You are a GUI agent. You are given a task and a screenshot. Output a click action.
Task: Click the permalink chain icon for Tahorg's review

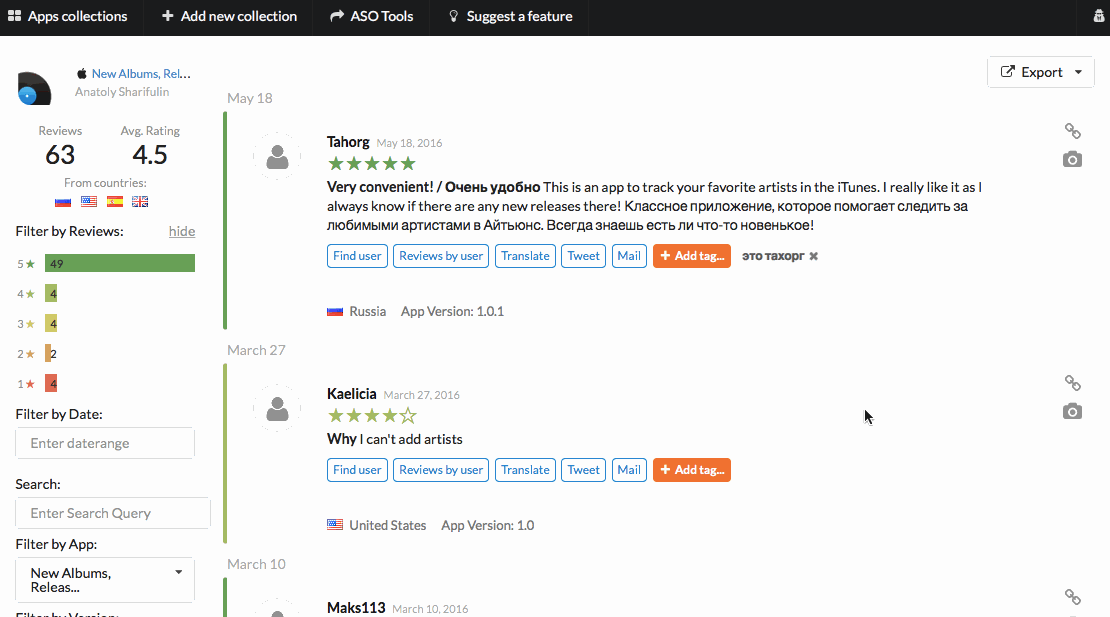[x=1072, y=131]
